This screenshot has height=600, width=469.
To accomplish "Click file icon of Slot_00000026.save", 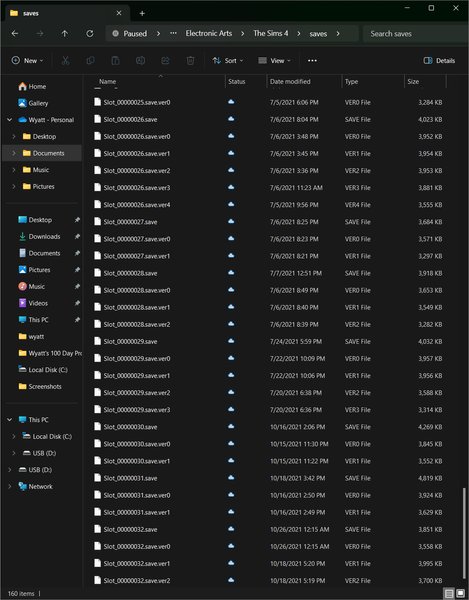I will (x=98, y=119).
